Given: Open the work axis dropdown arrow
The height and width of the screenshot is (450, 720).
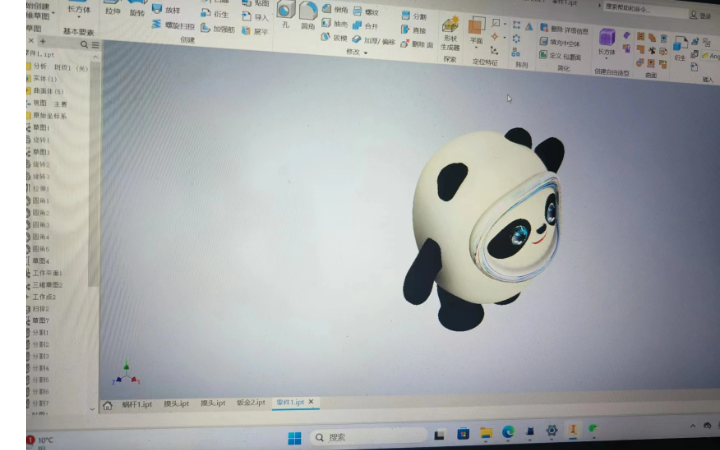Looking at the screenshot, I should coord(505,24).
